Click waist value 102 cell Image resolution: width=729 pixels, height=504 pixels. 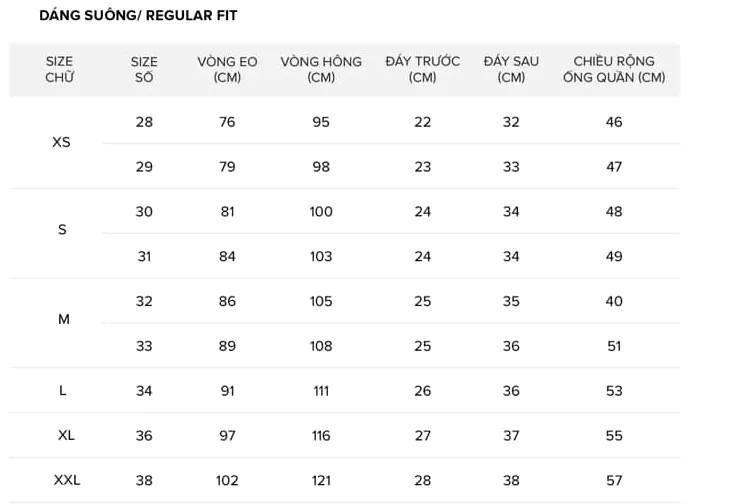pyautogui.click(x=227, y=480)
